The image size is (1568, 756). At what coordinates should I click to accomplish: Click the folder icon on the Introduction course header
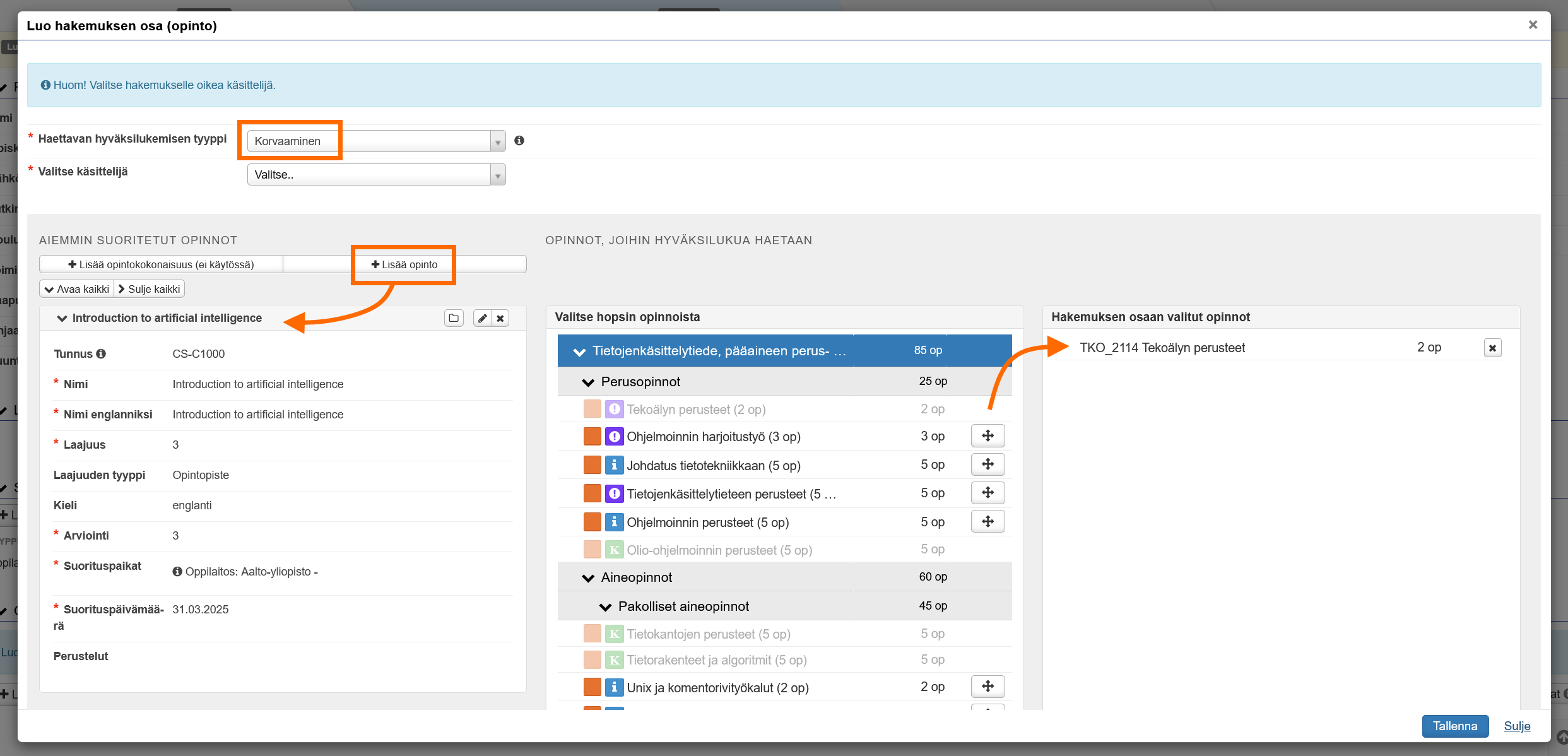tap(454, 318)
